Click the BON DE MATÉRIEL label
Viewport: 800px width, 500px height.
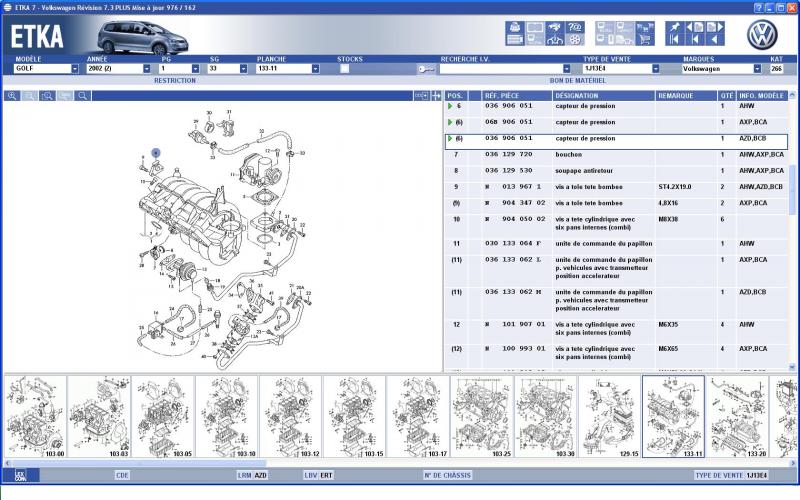pyautogui.click(x=578, y=81)
